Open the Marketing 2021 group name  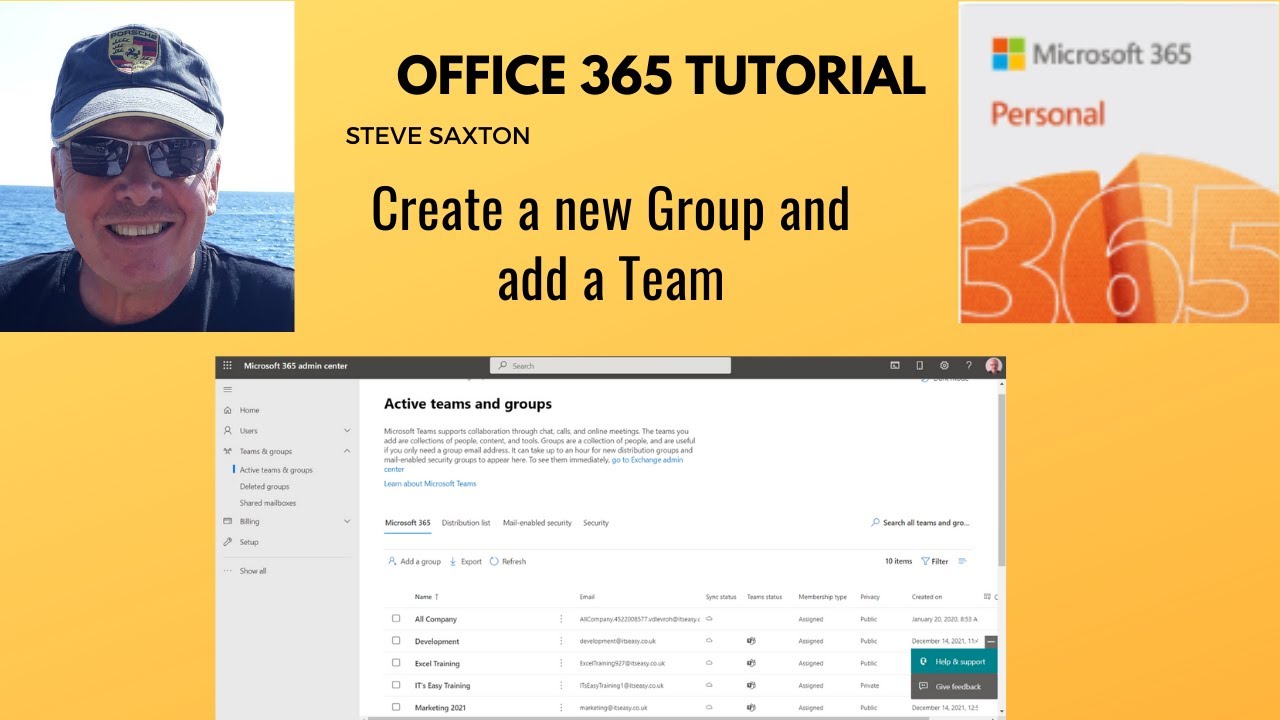[440, 708]
